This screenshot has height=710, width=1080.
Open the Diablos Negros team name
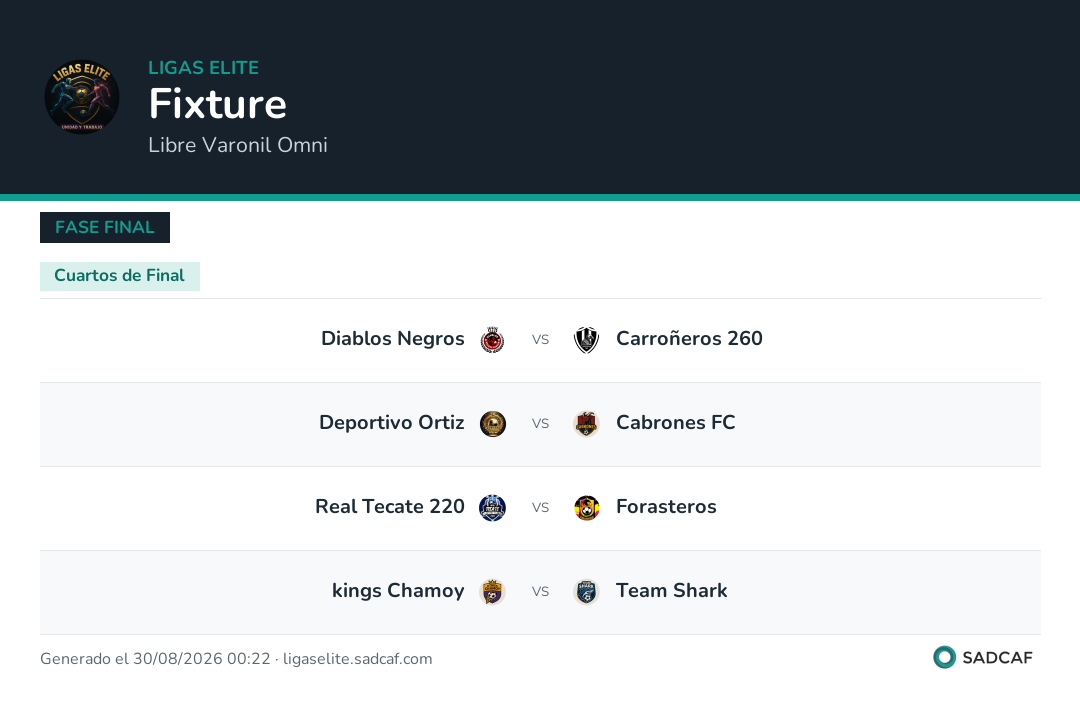tap(393, 339)
